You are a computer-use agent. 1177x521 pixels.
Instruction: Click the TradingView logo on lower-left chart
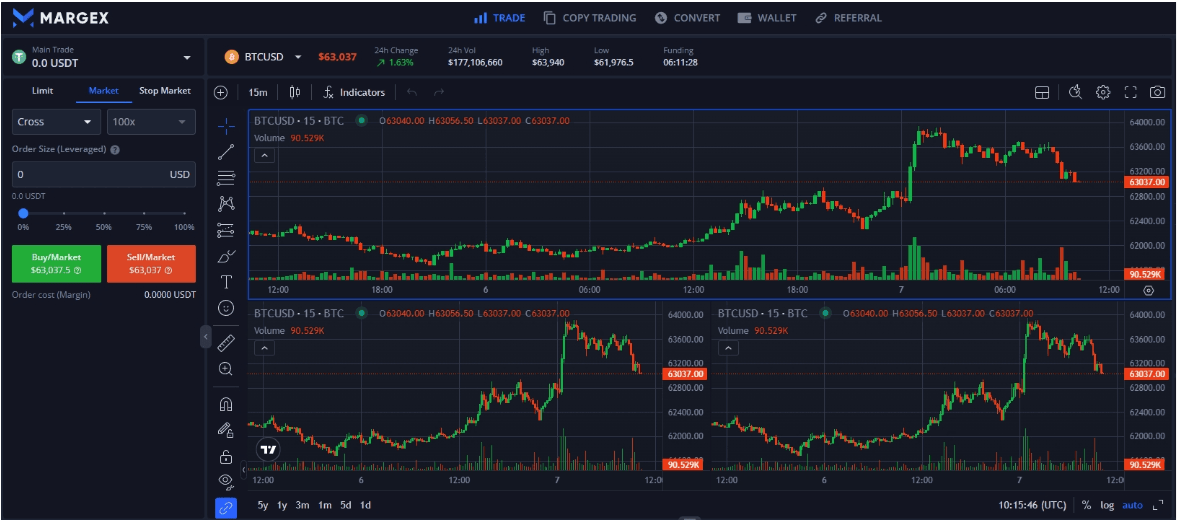pyautogui.click(x=268, y=450)
